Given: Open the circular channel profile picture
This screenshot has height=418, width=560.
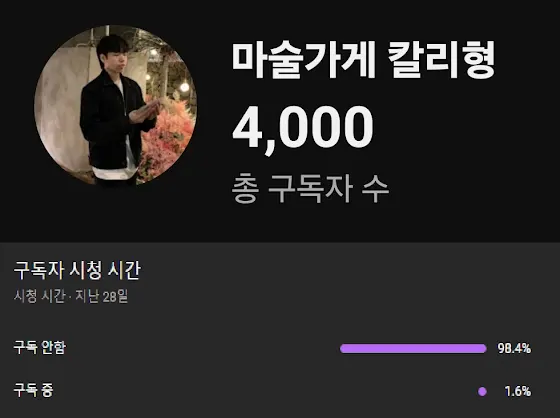Looking at the screenshot, I should pos(115,105).
